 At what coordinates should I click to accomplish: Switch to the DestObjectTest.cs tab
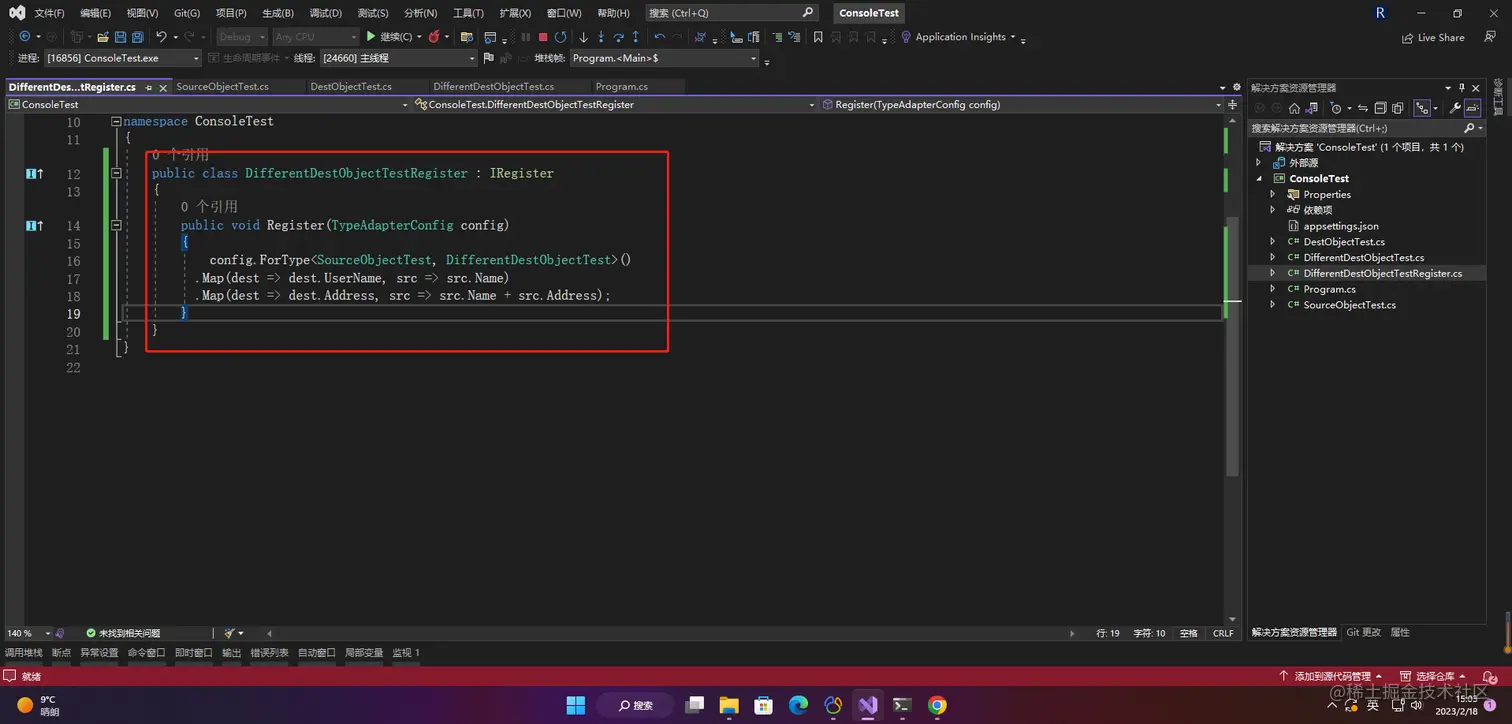point(351,87)
